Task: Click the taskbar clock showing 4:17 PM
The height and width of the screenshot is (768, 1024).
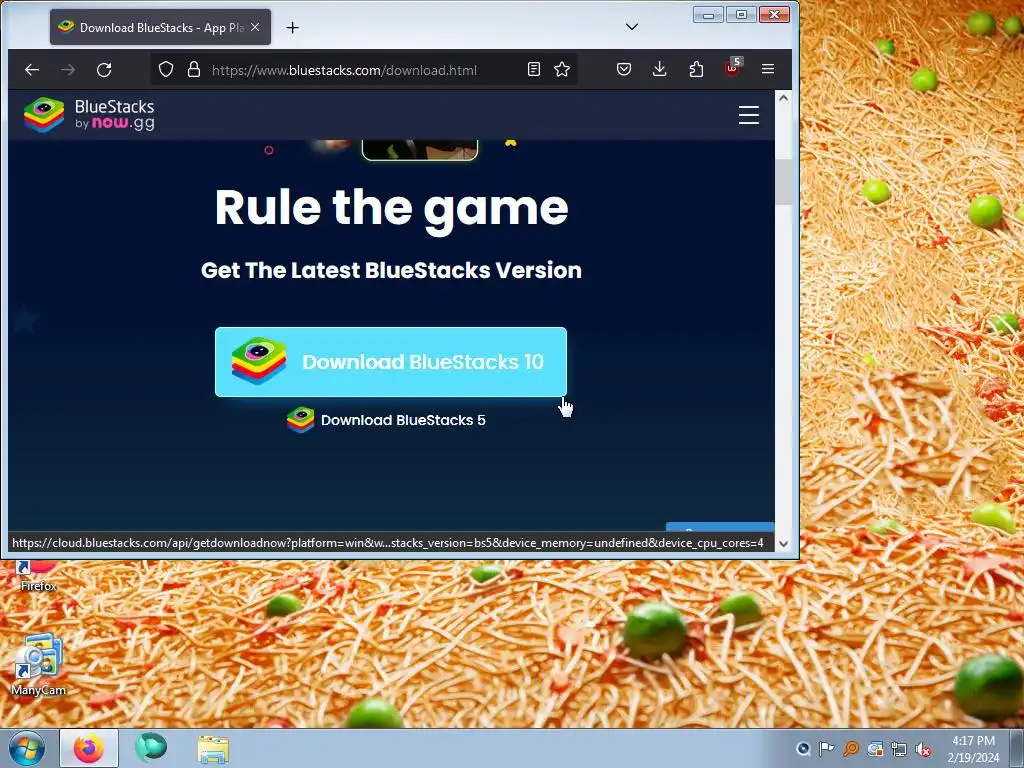Action: pos(973,748)
